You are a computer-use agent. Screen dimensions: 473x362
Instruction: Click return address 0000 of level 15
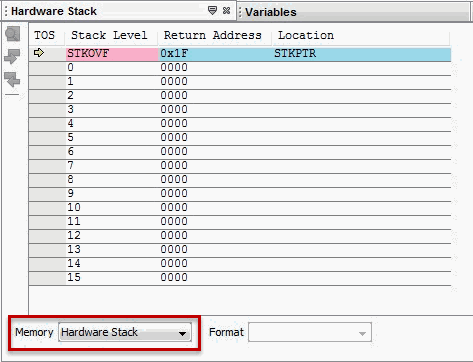pyautogui.click(x=174, y=278)
